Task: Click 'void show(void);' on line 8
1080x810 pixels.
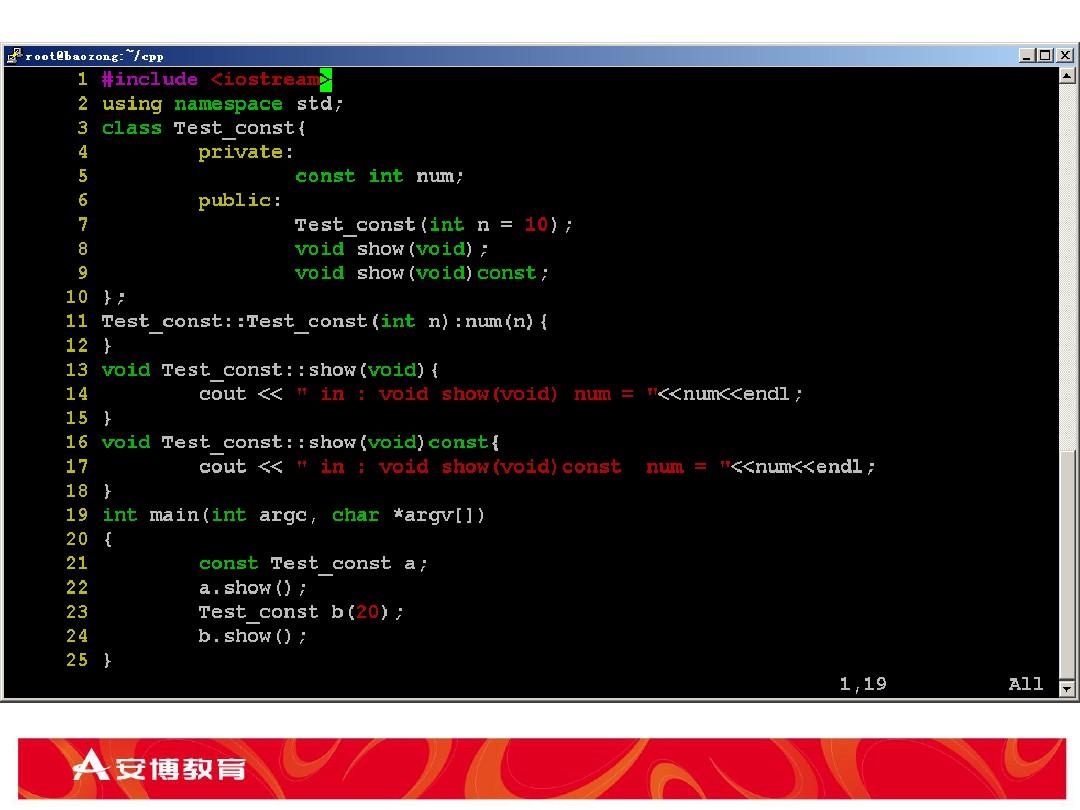Action: pos(392,249)
